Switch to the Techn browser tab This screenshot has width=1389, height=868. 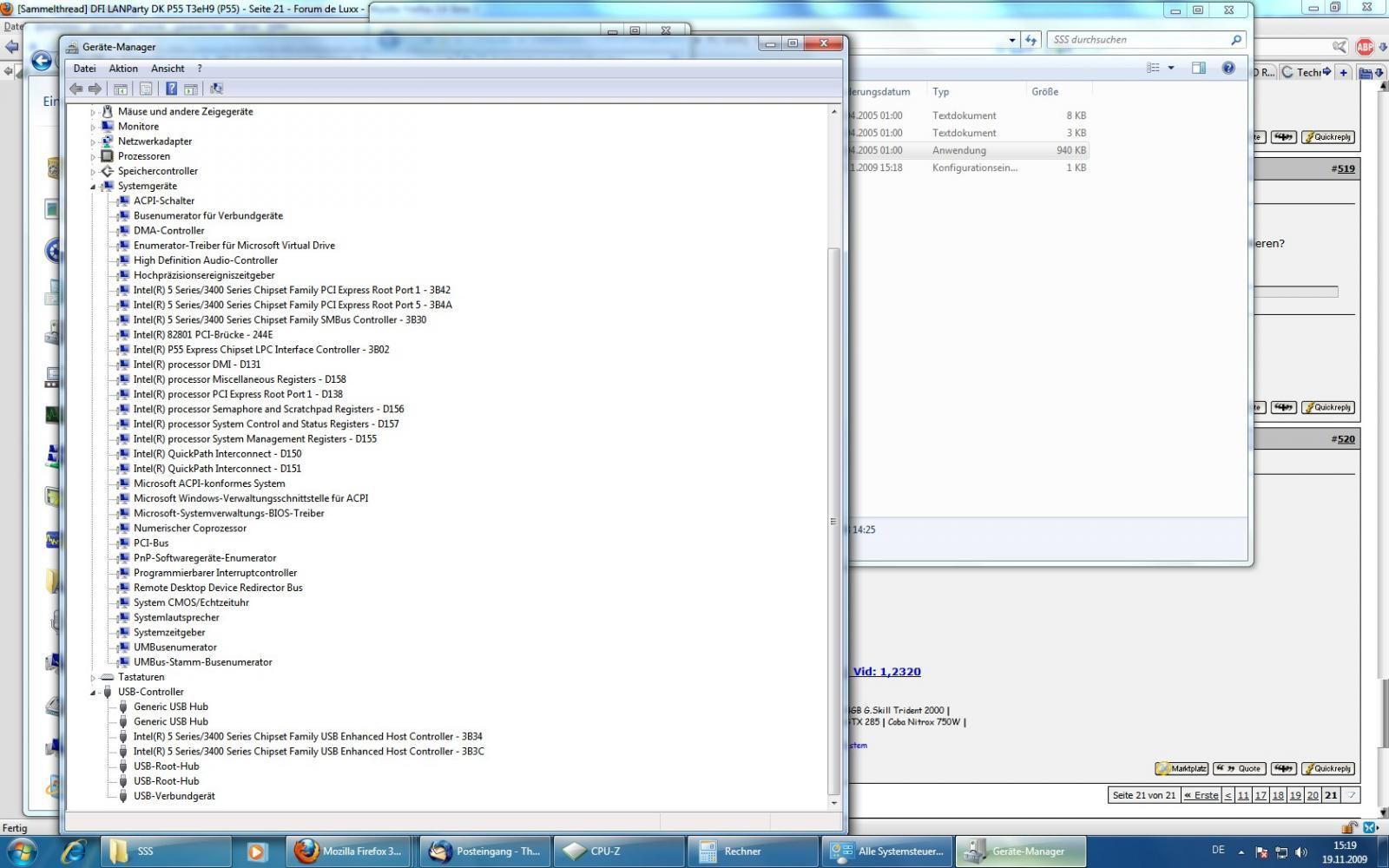coord(1307,72)
